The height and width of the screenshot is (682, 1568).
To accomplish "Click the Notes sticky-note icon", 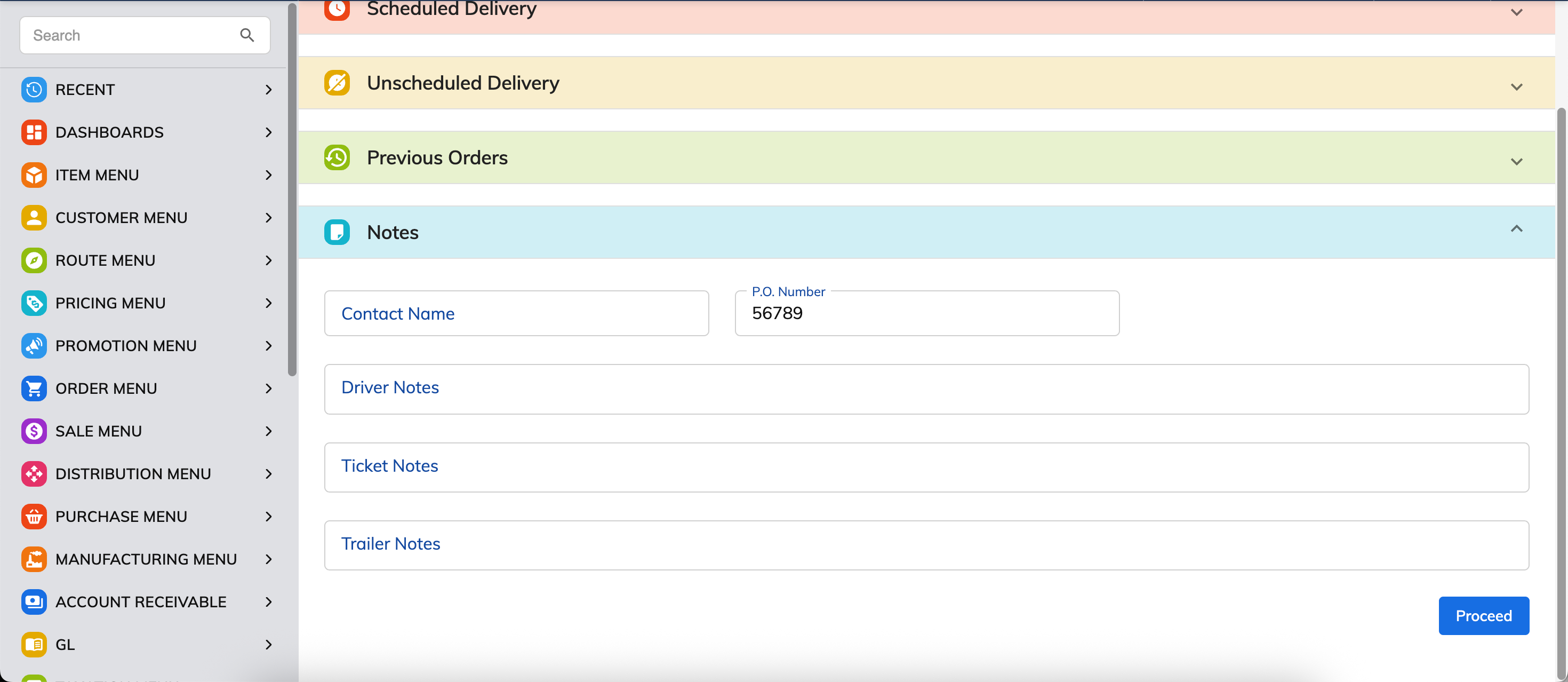I will tap(337, 232).
